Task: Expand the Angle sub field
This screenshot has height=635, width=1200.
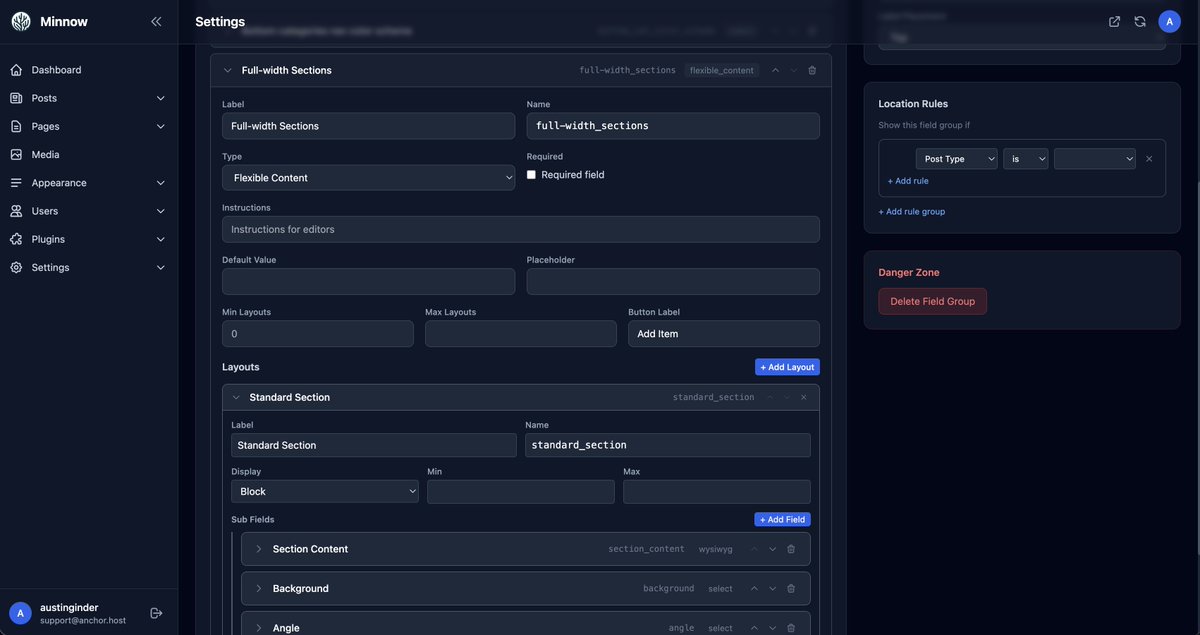Action: (x=258, y=628)
